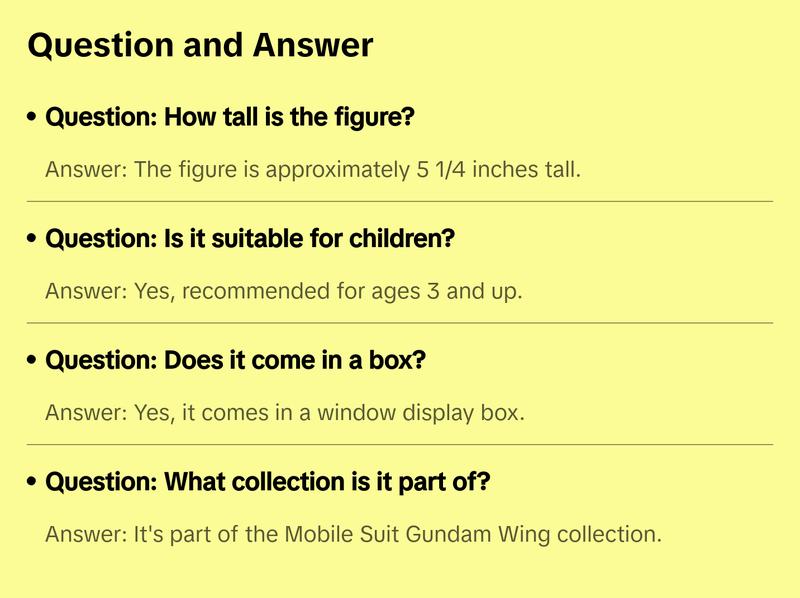
Task: Click the bullet before the "suitable for children" question
Action: tap(33, 240)
